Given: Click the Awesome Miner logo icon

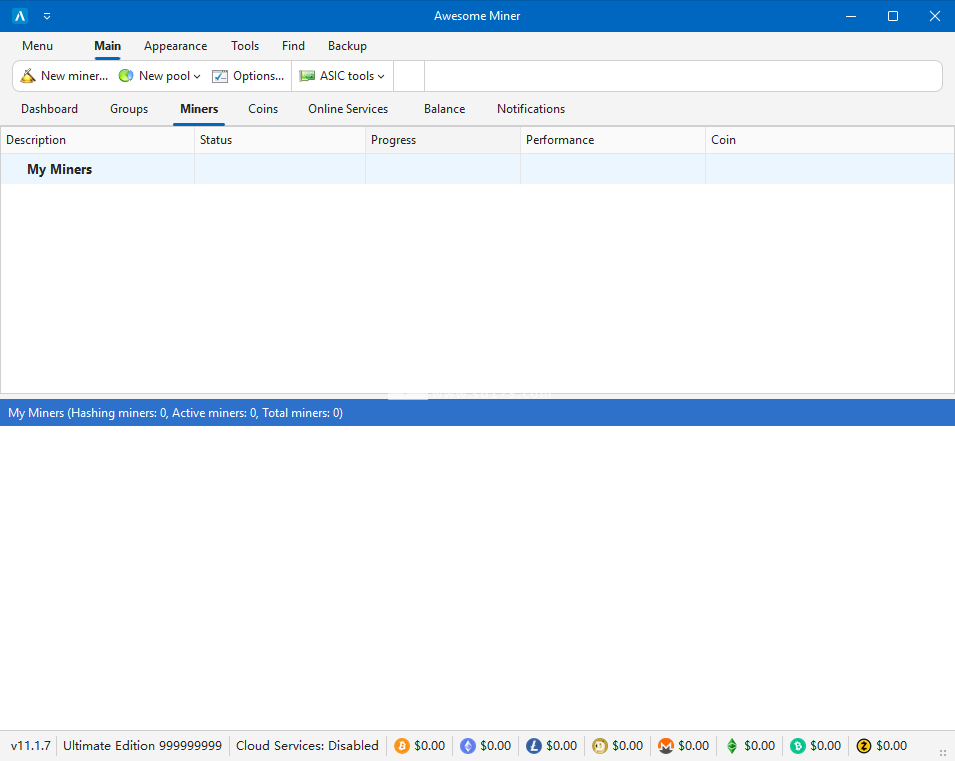Looking at the screenshot, I should (20, 16).
